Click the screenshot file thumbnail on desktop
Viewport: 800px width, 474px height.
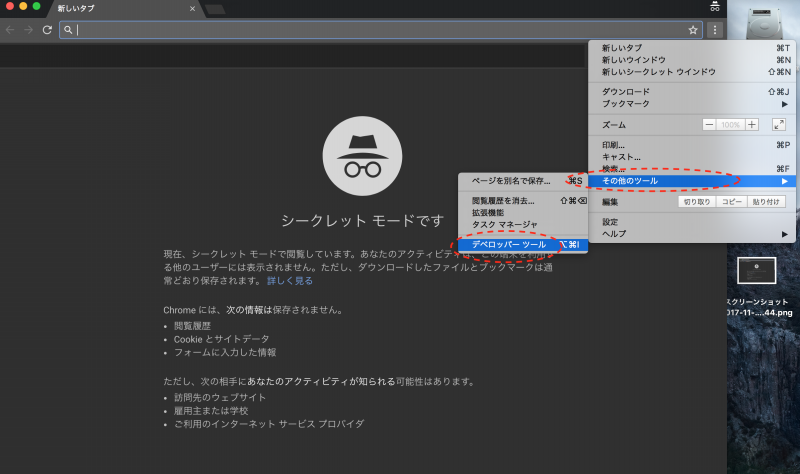tap(757, 270)
